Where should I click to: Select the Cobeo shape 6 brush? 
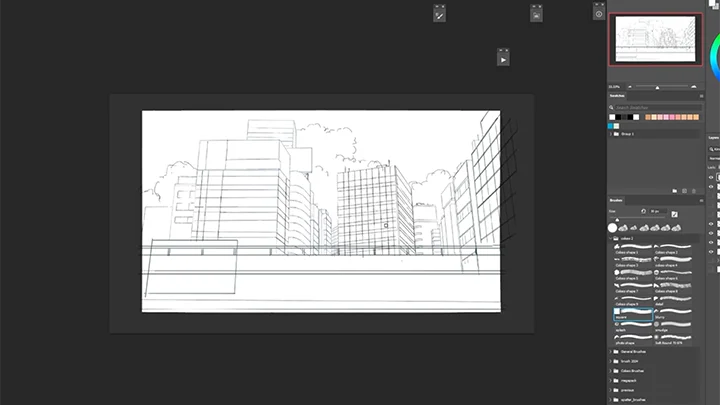673,275
